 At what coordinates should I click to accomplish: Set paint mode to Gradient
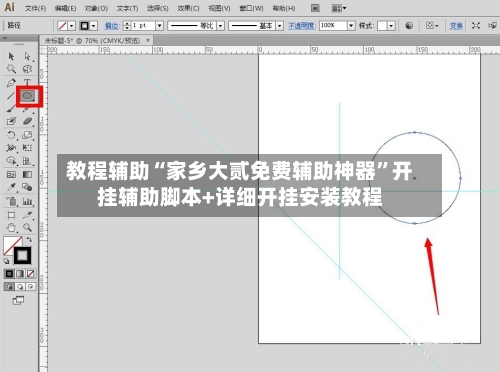click(x=20, y=274)
